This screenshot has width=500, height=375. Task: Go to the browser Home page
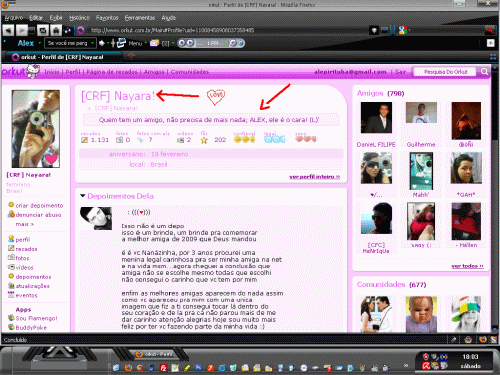point(56,31)
